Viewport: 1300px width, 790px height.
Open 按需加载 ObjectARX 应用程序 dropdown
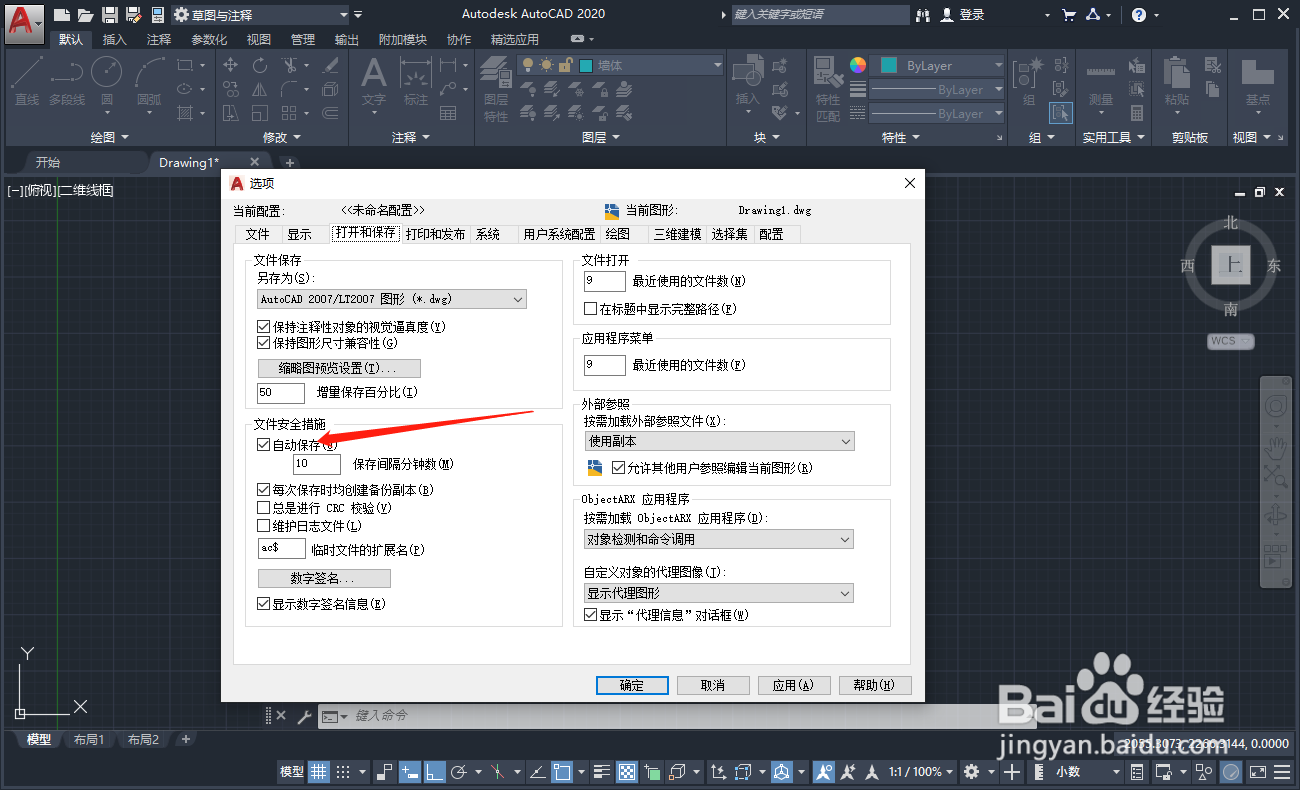(719, 539)
